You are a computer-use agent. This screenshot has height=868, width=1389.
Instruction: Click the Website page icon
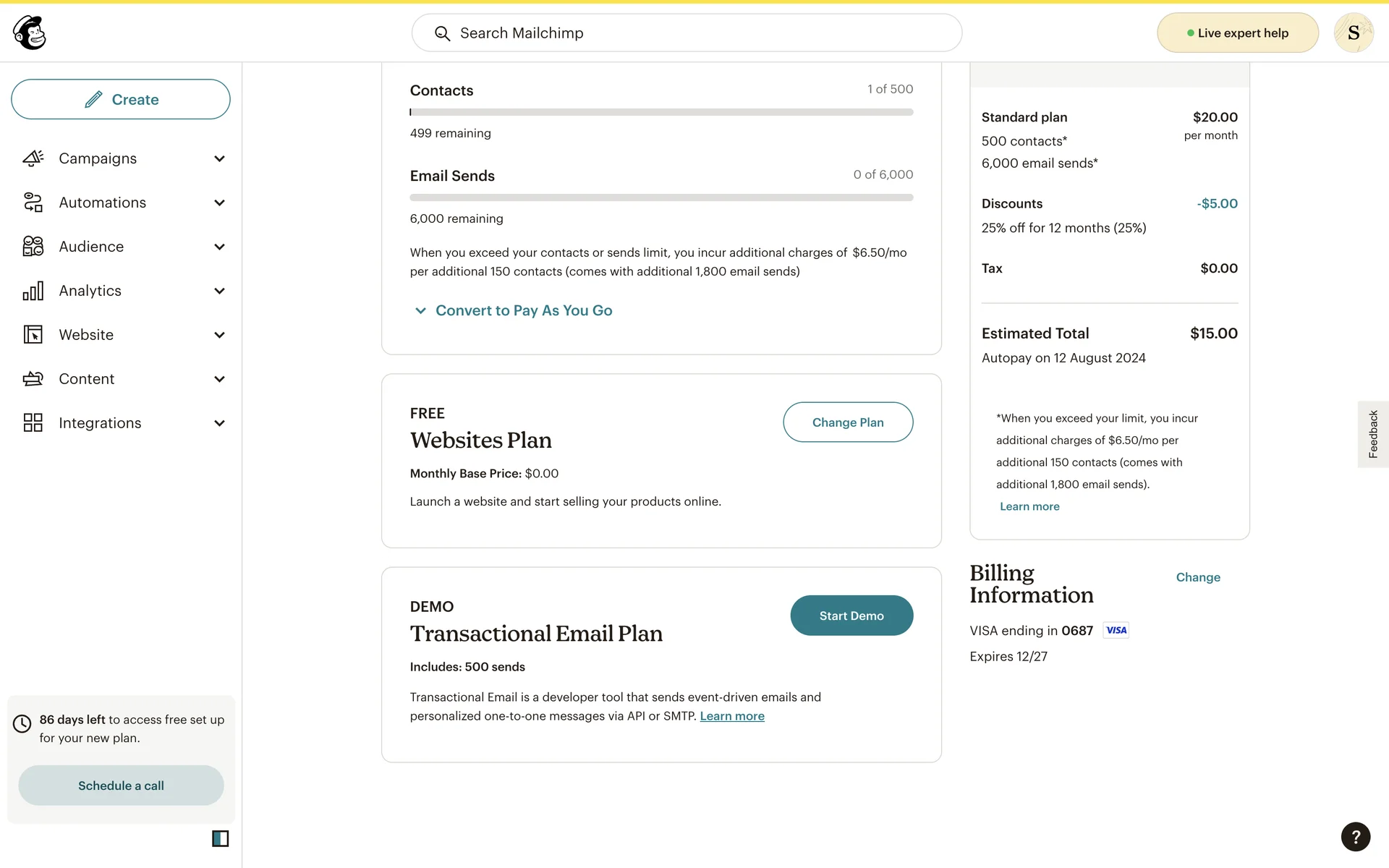33,335
